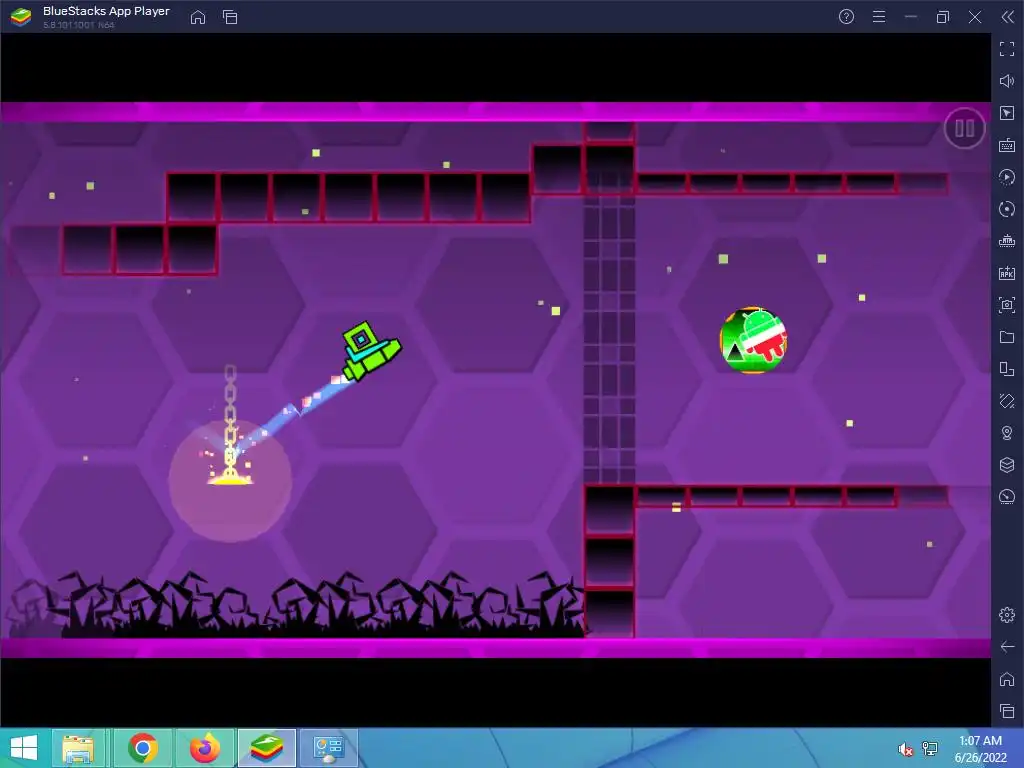Open the multi-window tabs icon in title bar

click(230, 17)
